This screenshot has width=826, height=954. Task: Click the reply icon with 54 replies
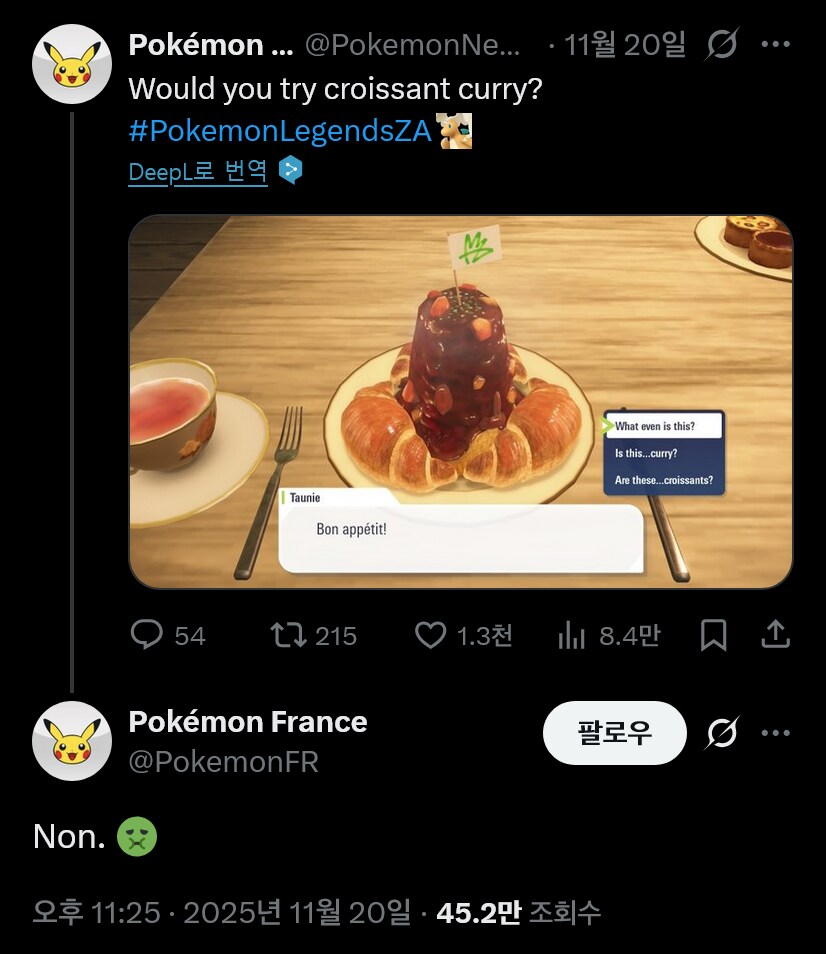click(x=148, y=635)
